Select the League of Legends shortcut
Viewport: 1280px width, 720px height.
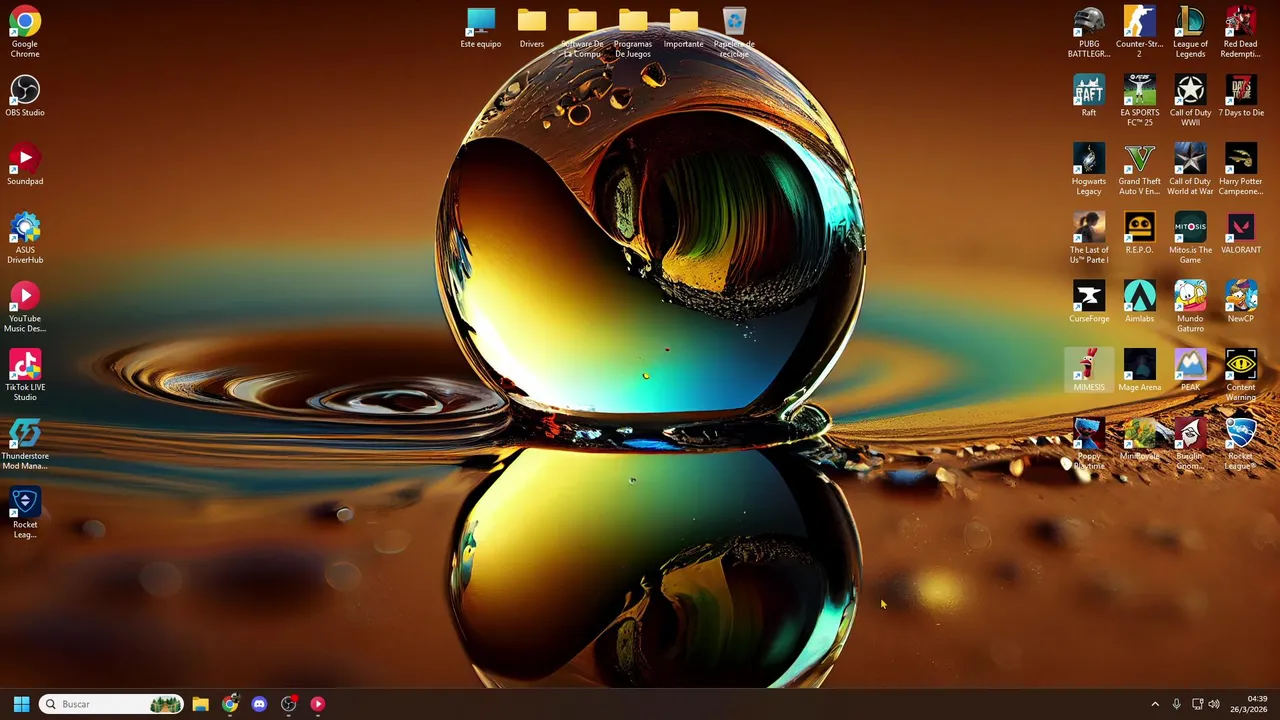(x=1190, y=32)
